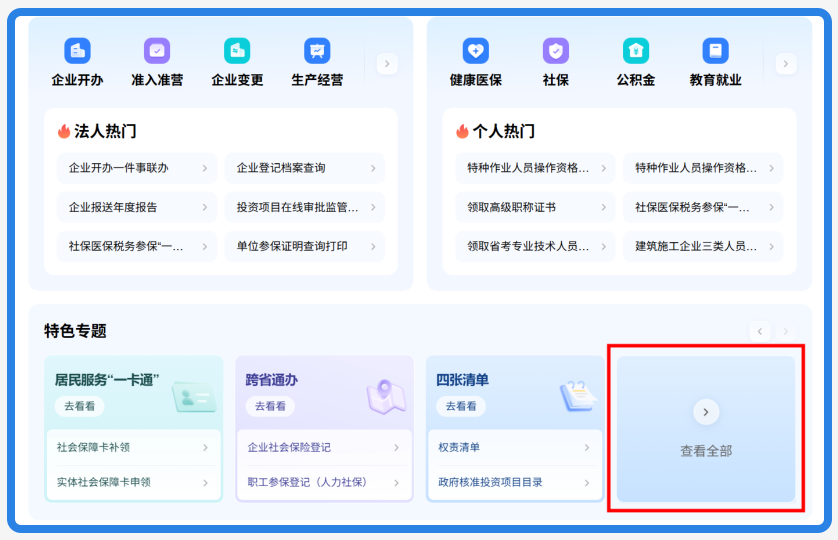The image size is (838, 540).
Task: Click the 教育就业 icon
Action: tap(716, 51)
